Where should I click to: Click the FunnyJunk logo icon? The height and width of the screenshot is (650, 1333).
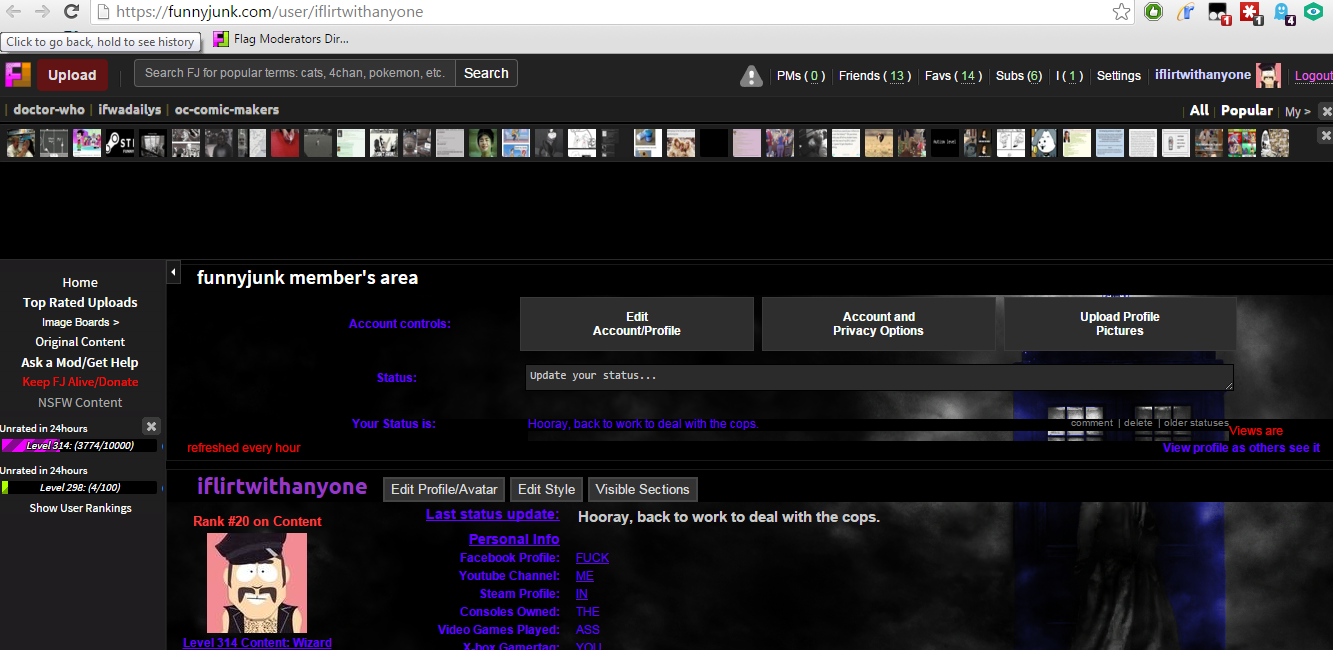(x=19, y=75)
